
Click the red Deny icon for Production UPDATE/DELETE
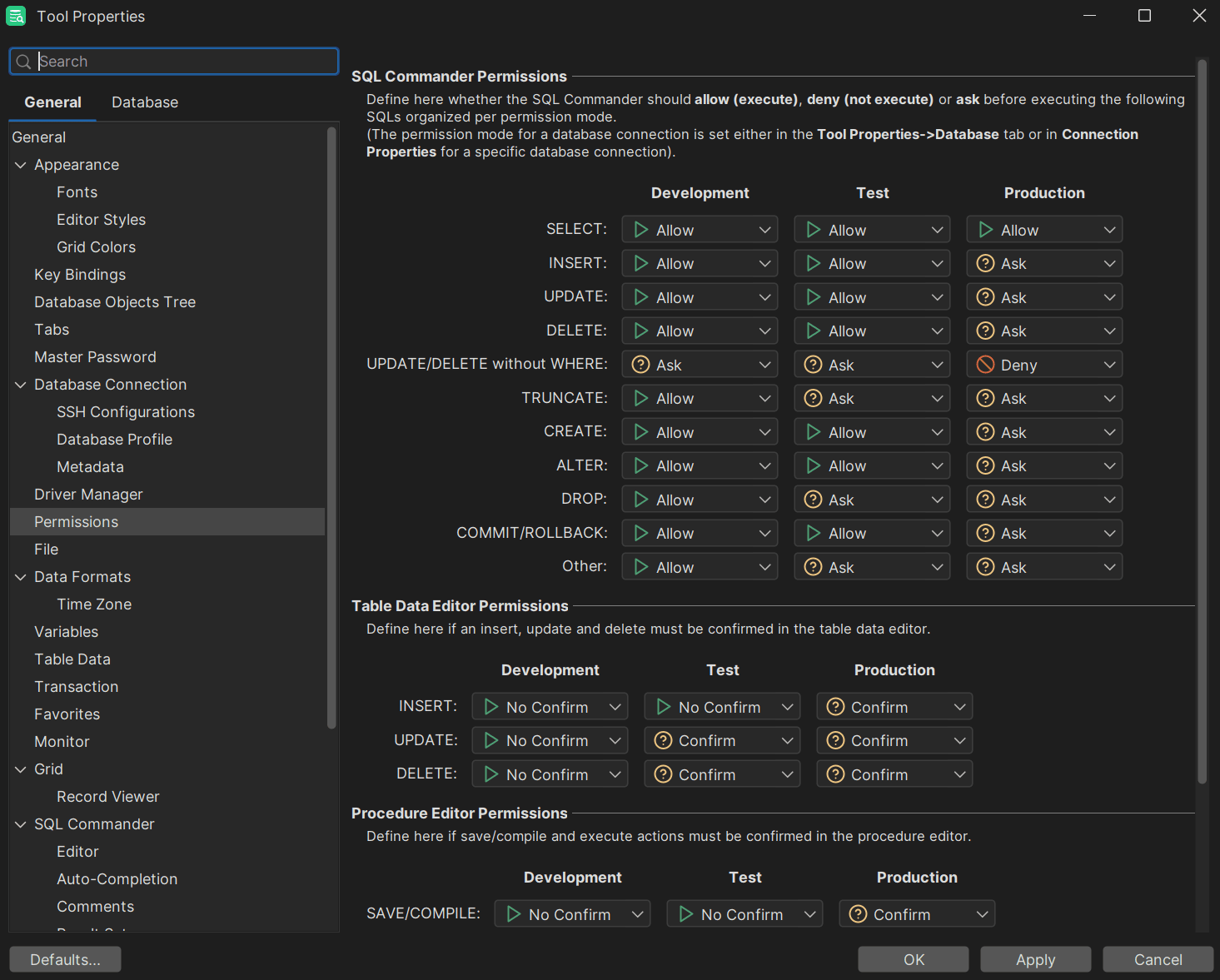pyautogui.click(x=986, y=364)
